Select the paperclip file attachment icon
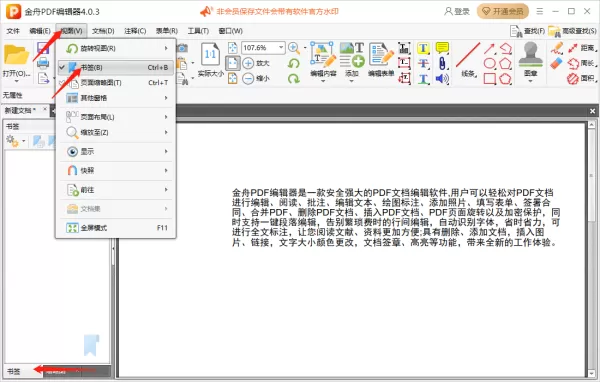 click(x=442, y=63)
